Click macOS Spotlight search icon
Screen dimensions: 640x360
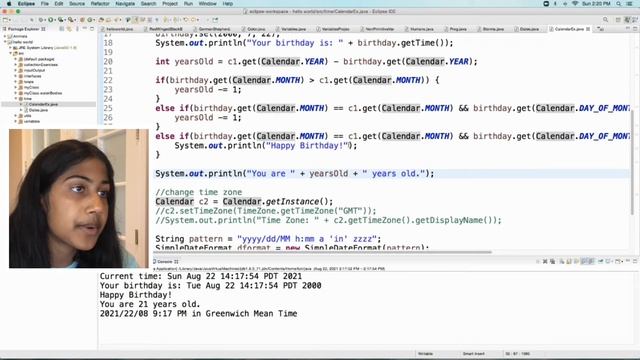coord(619,4)
